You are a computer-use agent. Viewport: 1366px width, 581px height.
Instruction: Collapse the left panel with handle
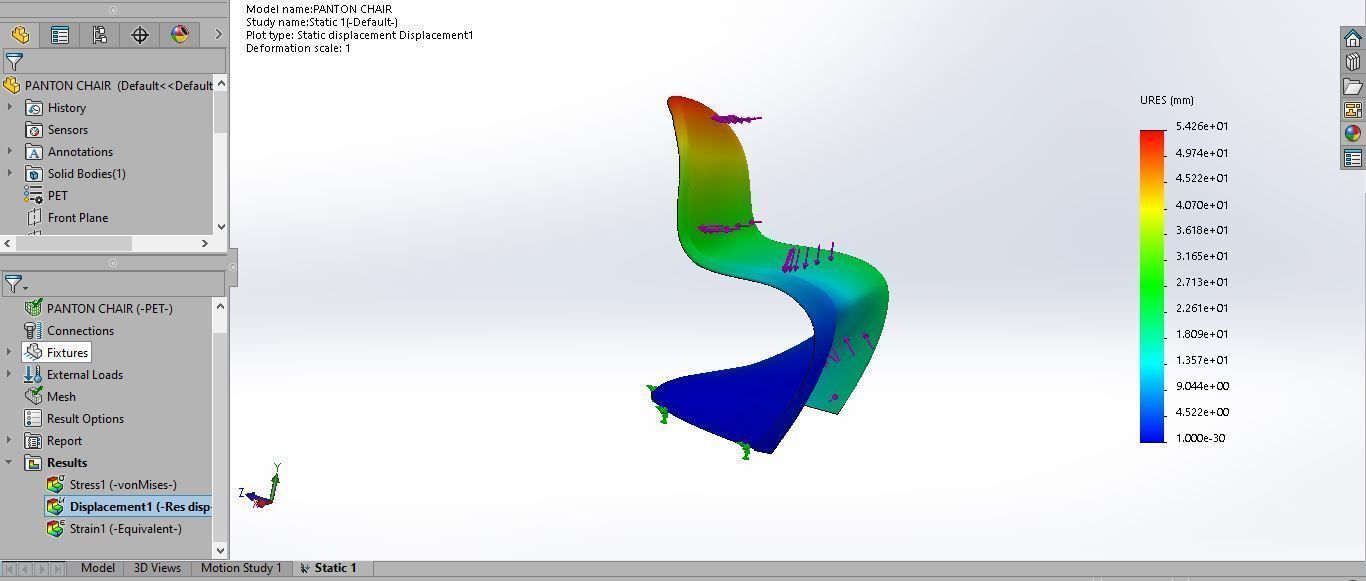pyautogui.click(x=233, y=267)
